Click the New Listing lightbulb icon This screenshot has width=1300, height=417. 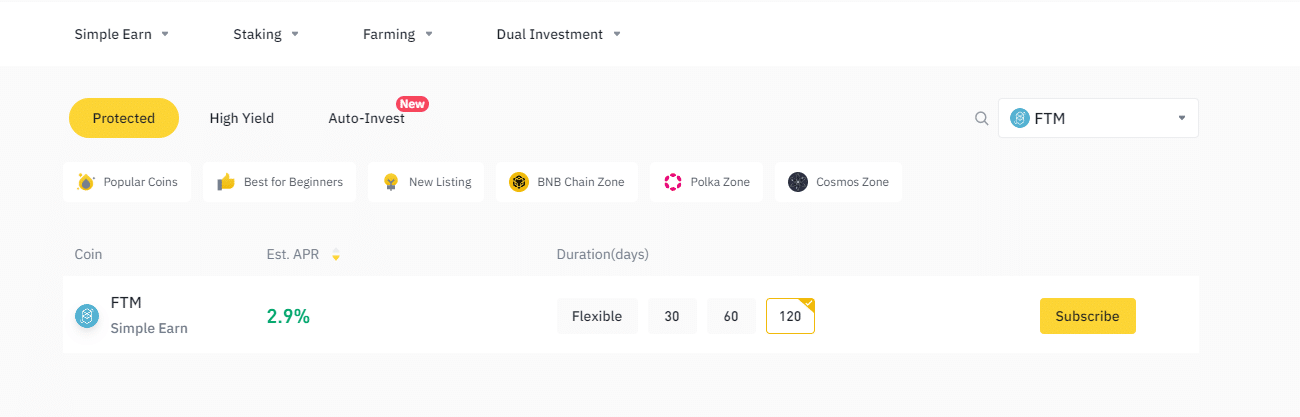click(391, 182)
